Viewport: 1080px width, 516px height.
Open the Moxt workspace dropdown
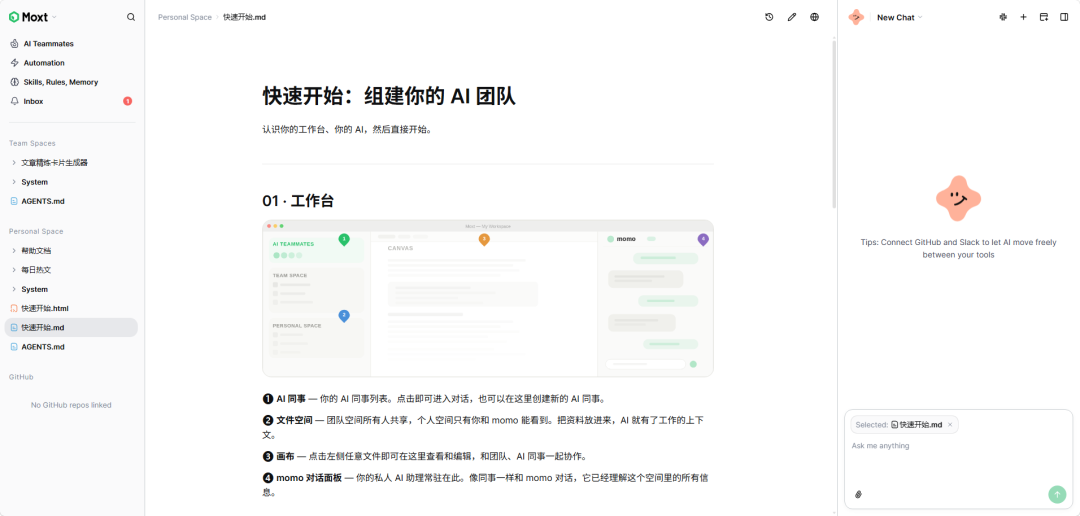(33, 17)
